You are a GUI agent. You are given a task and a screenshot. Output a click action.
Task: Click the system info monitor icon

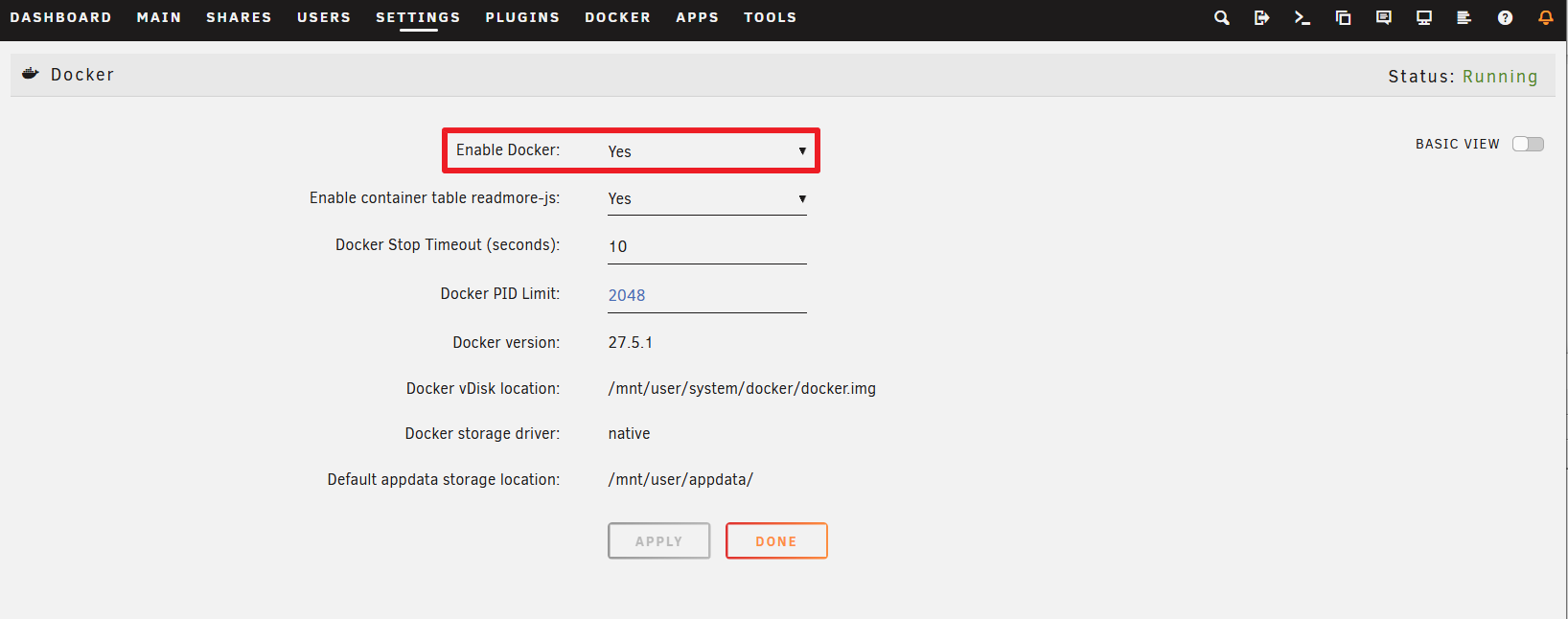pyautogui.click(x=1424, y=17)
